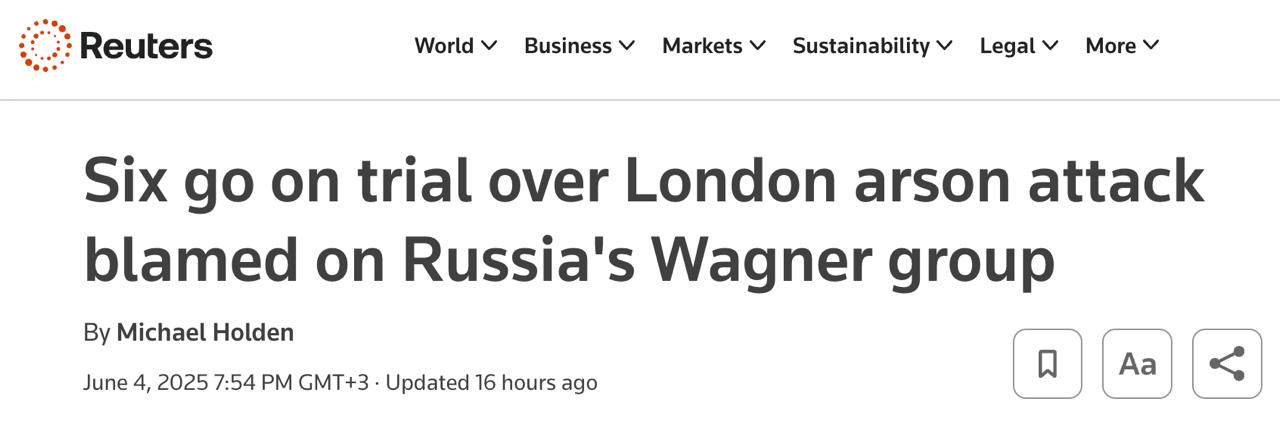The image size is (1280, 421).
Task: Click the June 4, 2025 publication timestamp
Action: pos(226,383)
